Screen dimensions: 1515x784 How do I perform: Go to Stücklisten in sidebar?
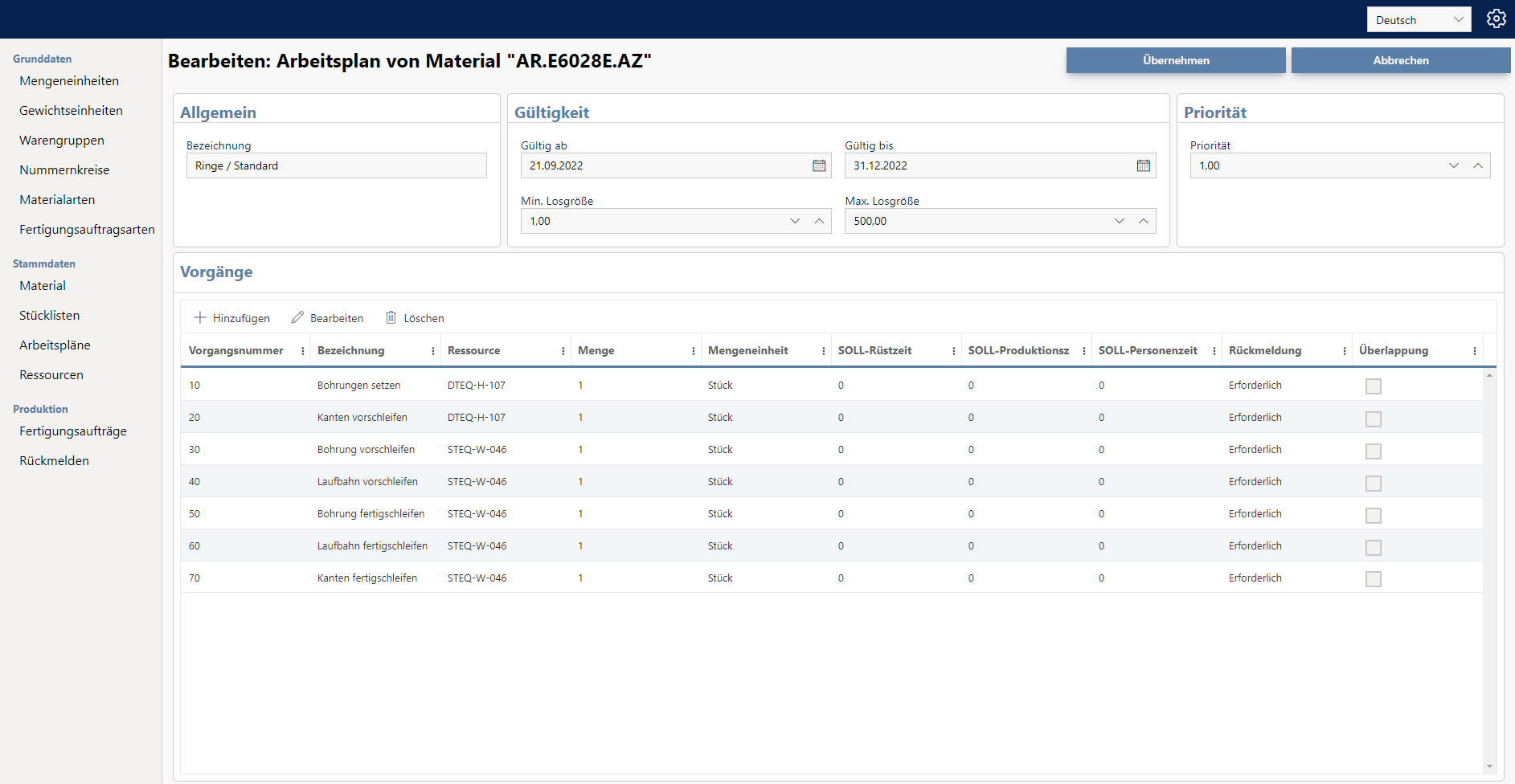pos(50,316)
